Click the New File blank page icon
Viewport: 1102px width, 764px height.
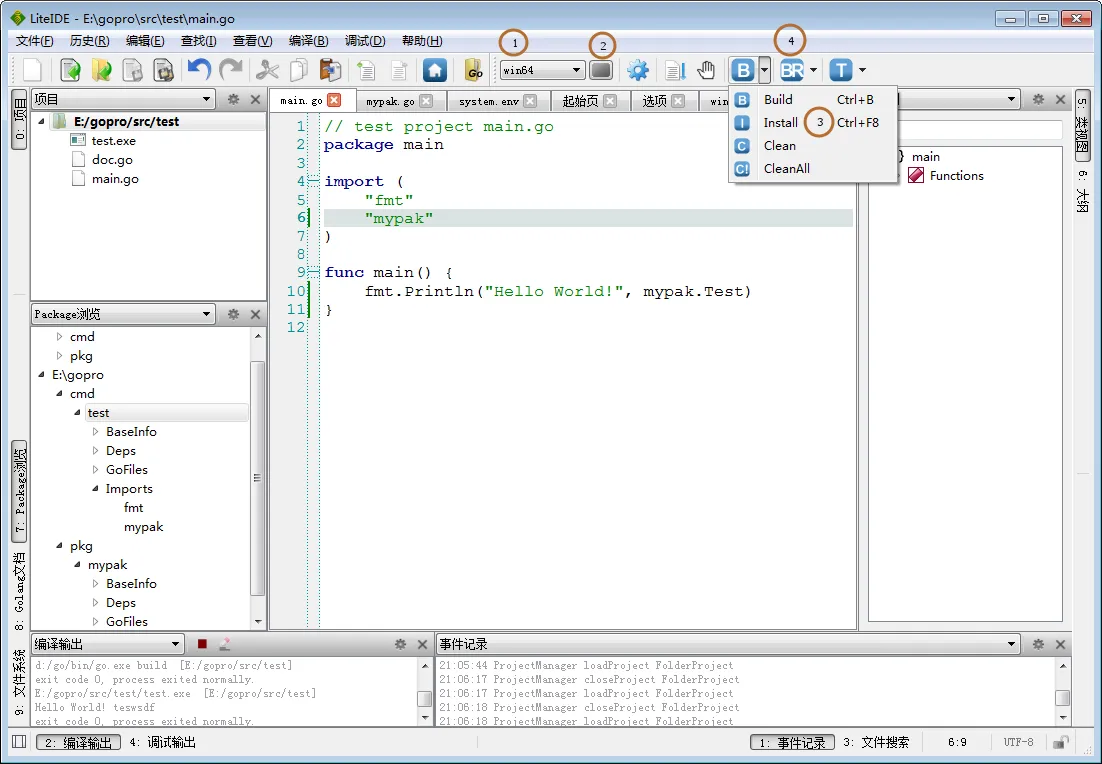pyautogui.click(x=33, y=70)
